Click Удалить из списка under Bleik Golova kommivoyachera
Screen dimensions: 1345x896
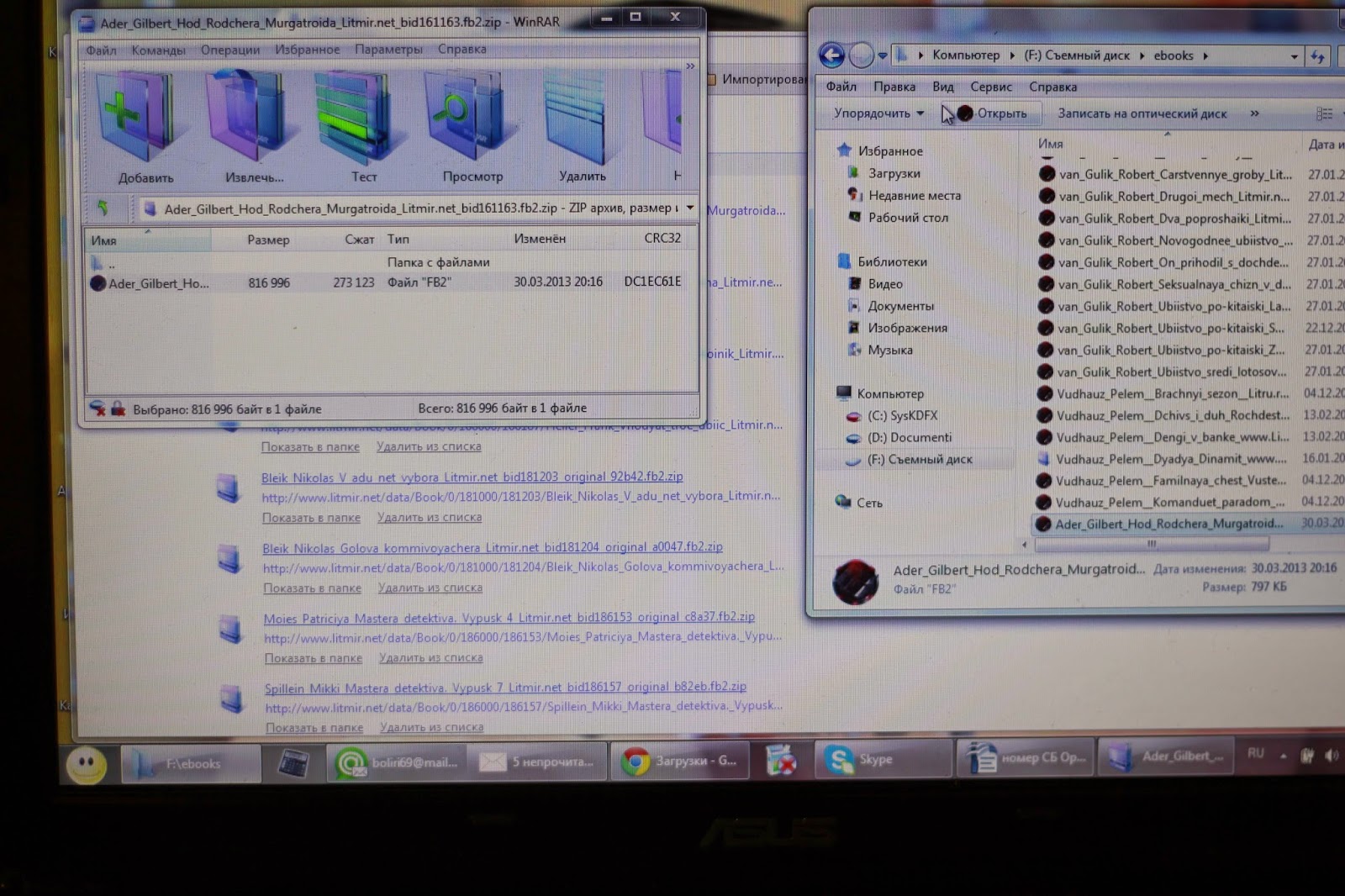tap(430, 588)
